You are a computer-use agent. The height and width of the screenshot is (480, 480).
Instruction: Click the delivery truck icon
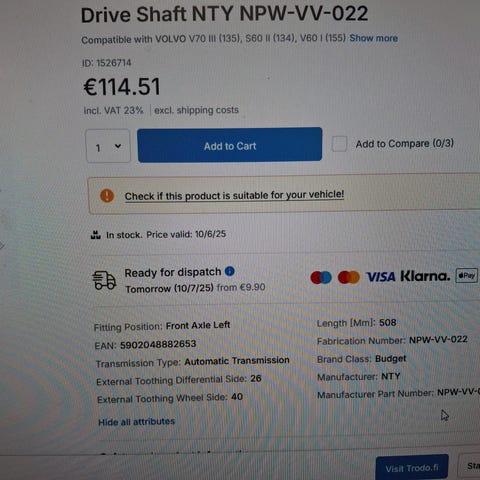tap(104, 280)
